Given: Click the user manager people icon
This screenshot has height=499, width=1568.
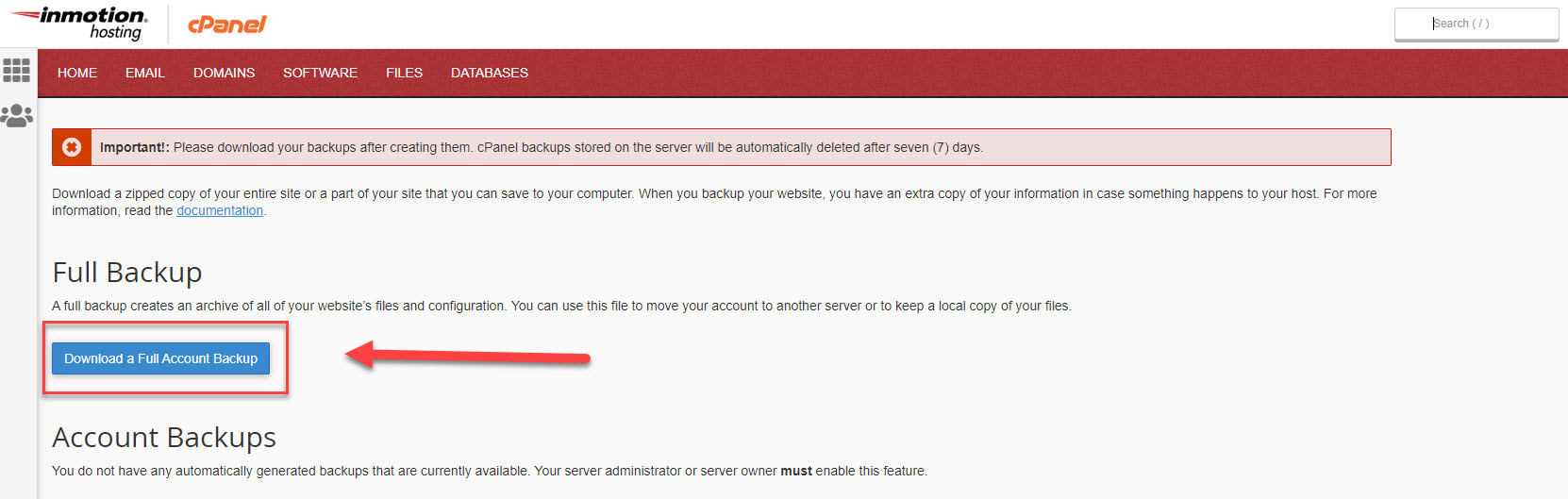Looking at the screenshot, I should point(17,115).
